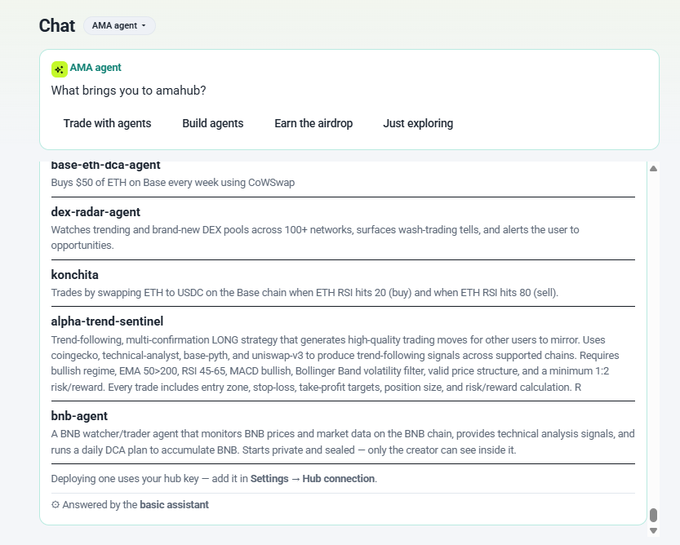This screenshot has width=680, height=545.
Task: Select the bnb-agent heading
Action: pyautogui.click(x=79, y=416)
